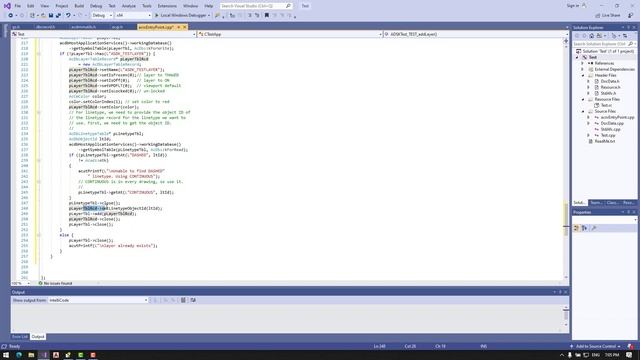Open the Edit menu
The image size is (640, 360).
(x=31, y=6)
